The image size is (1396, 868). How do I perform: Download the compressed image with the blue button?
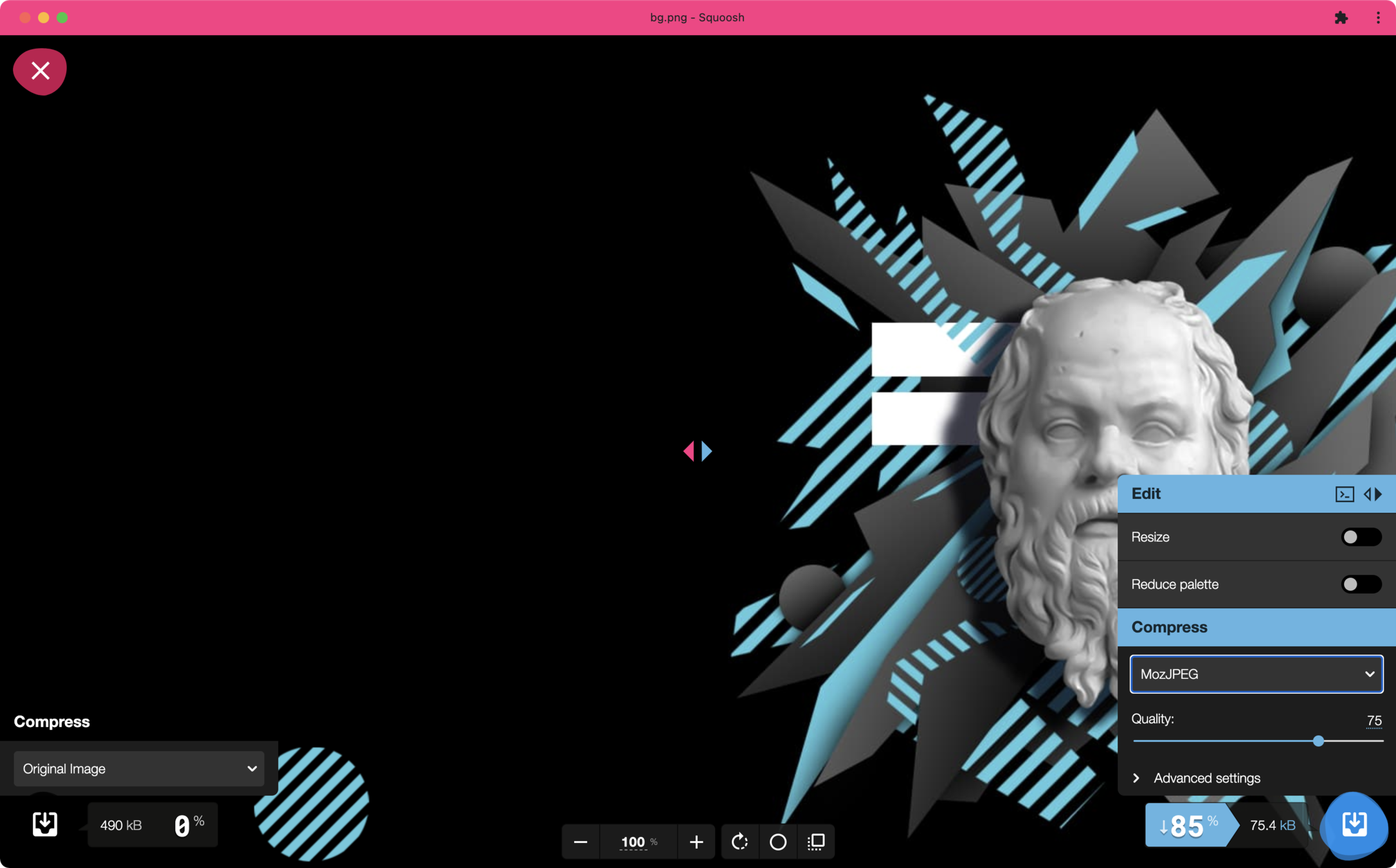tap(1354, 825)
